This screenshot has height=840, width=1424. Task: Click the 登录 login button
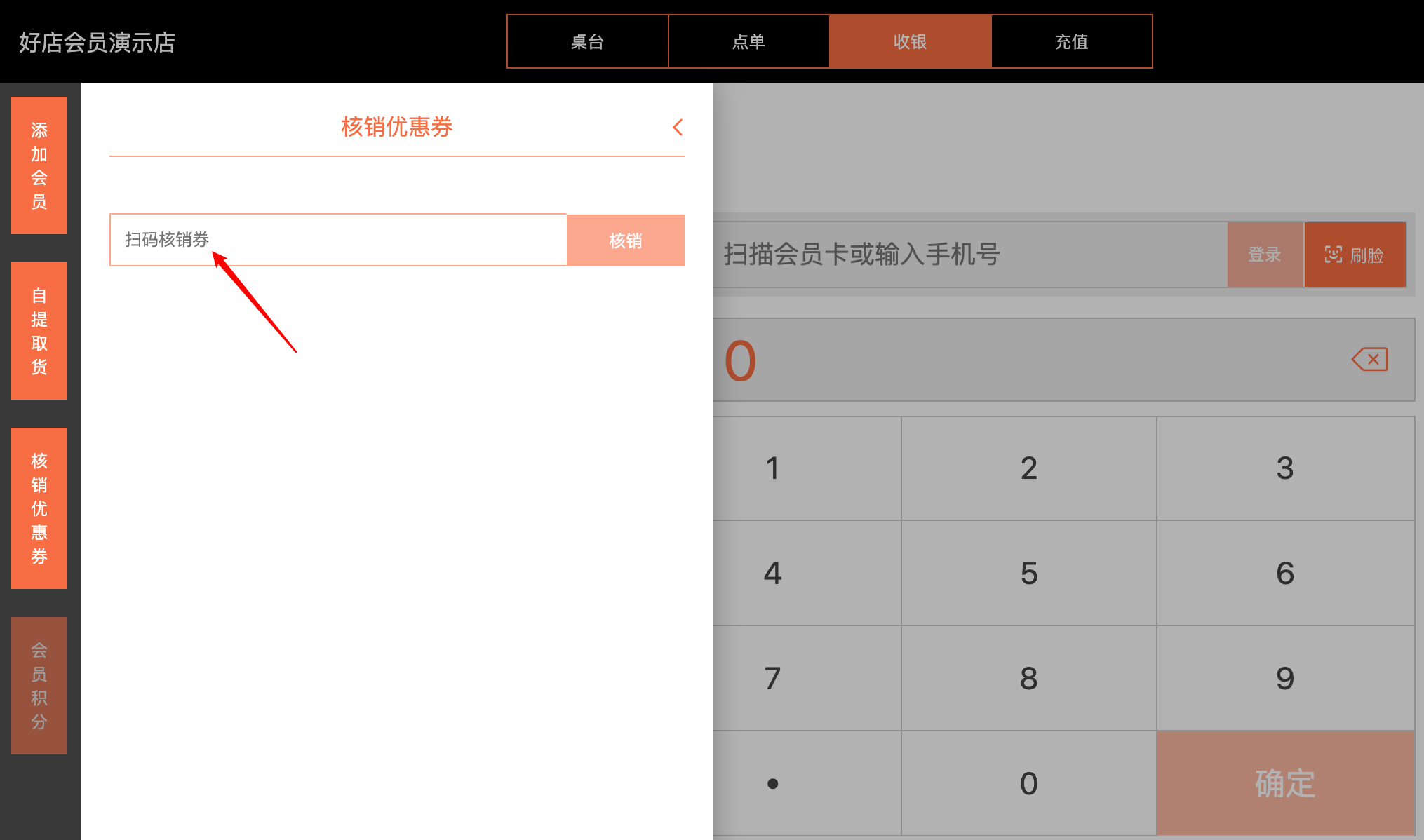[1265, 255]
